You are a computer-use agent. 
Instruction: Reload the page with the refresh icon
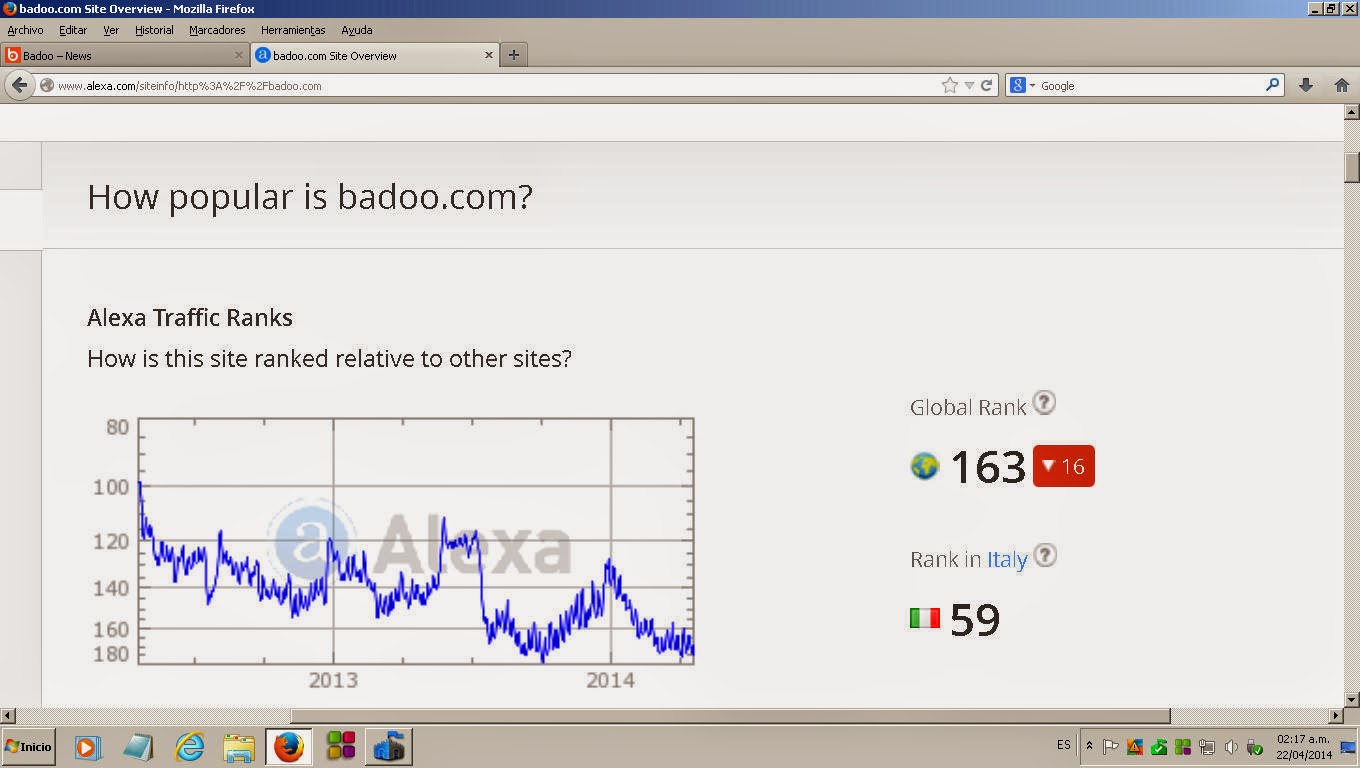986,85
